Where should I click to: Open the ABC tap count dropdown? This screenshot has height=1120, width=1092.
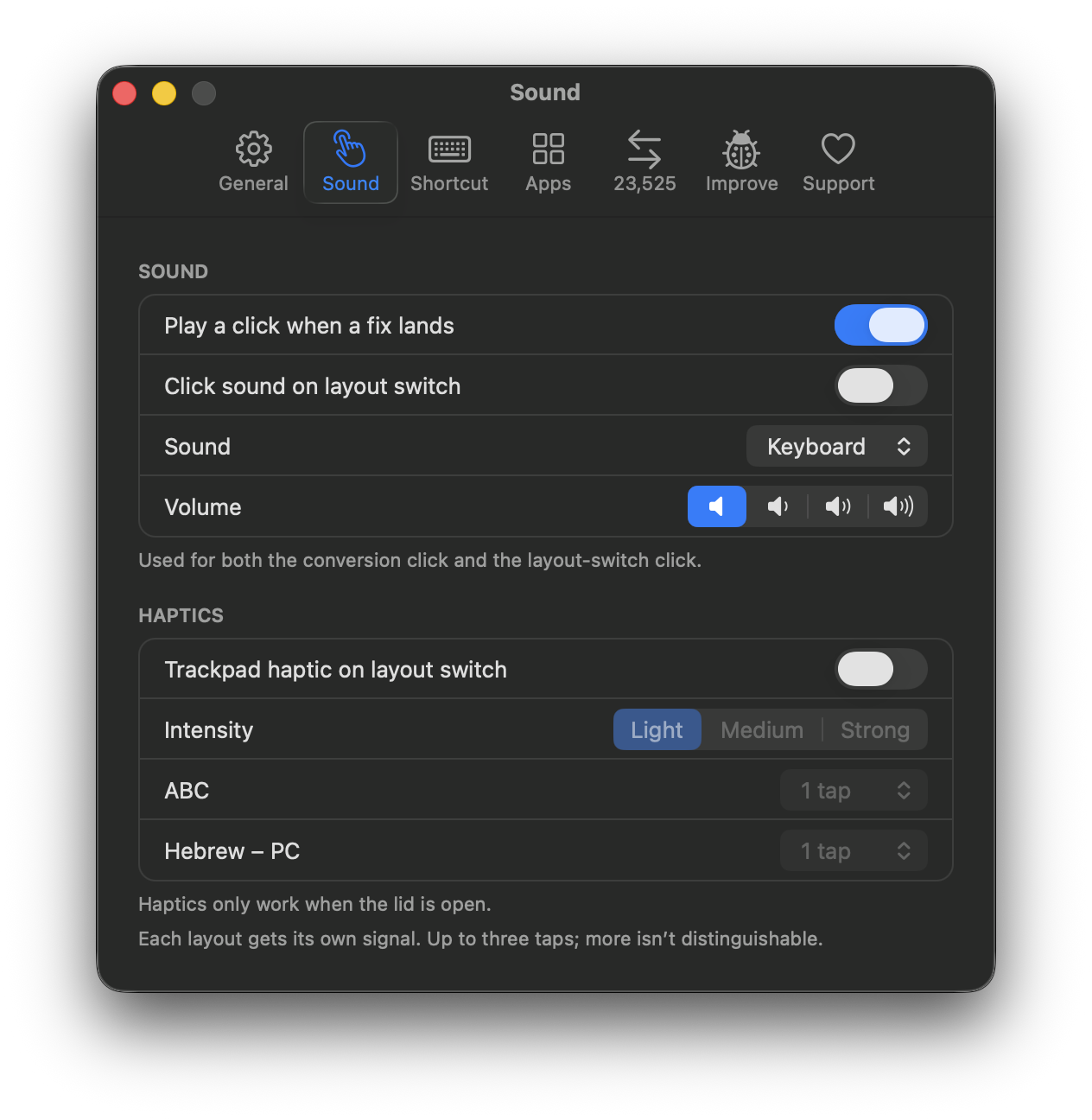854,790
